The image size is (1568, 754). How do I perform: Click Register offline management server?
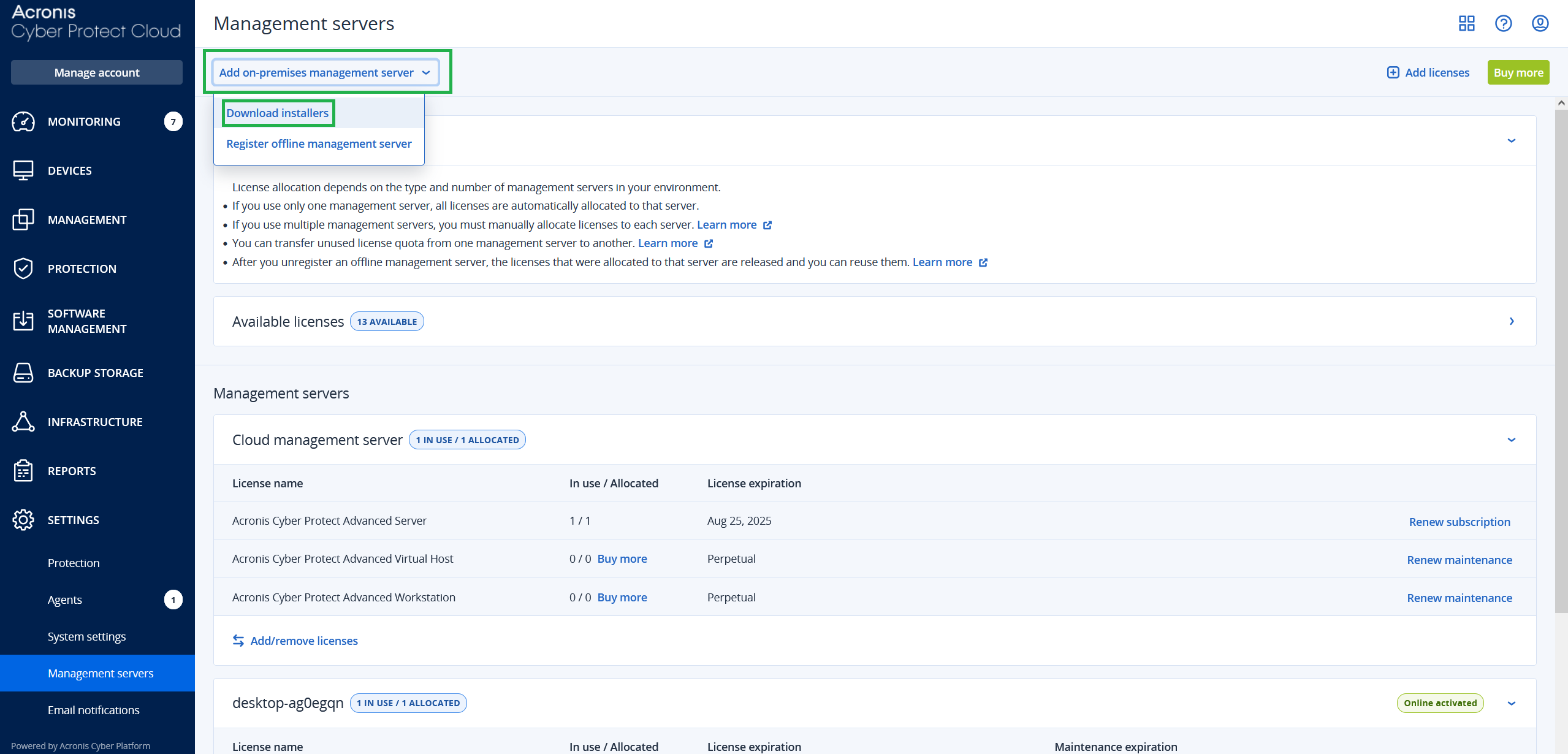[x=319, y=143]
